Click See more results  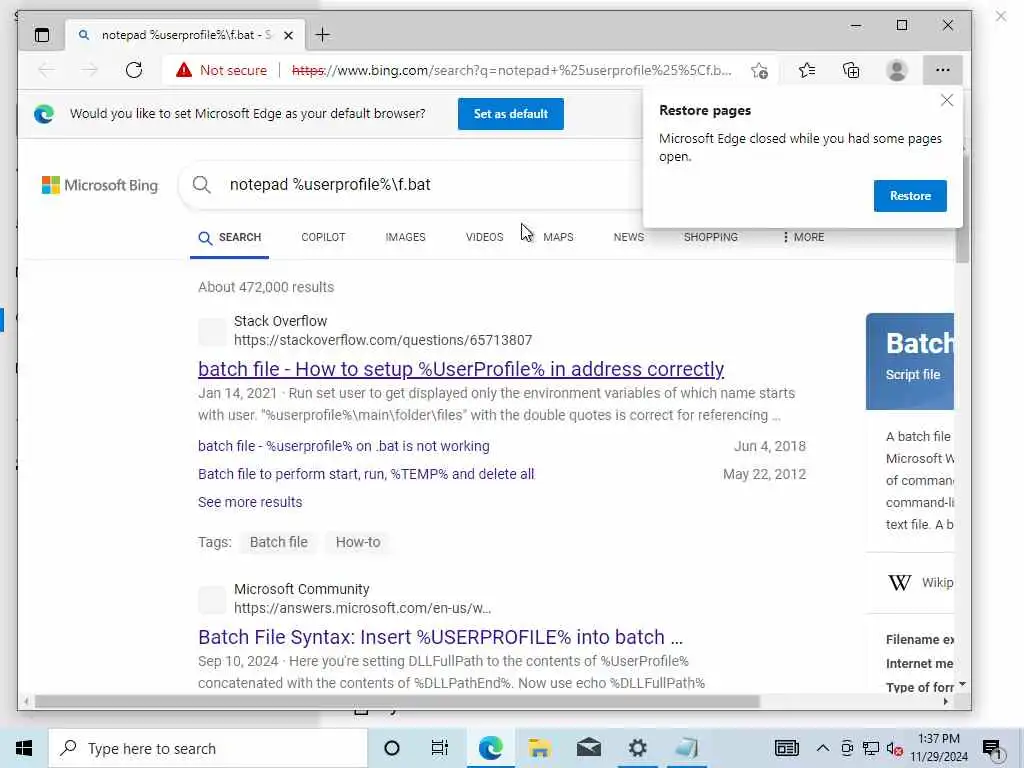(x=250, y=502)
